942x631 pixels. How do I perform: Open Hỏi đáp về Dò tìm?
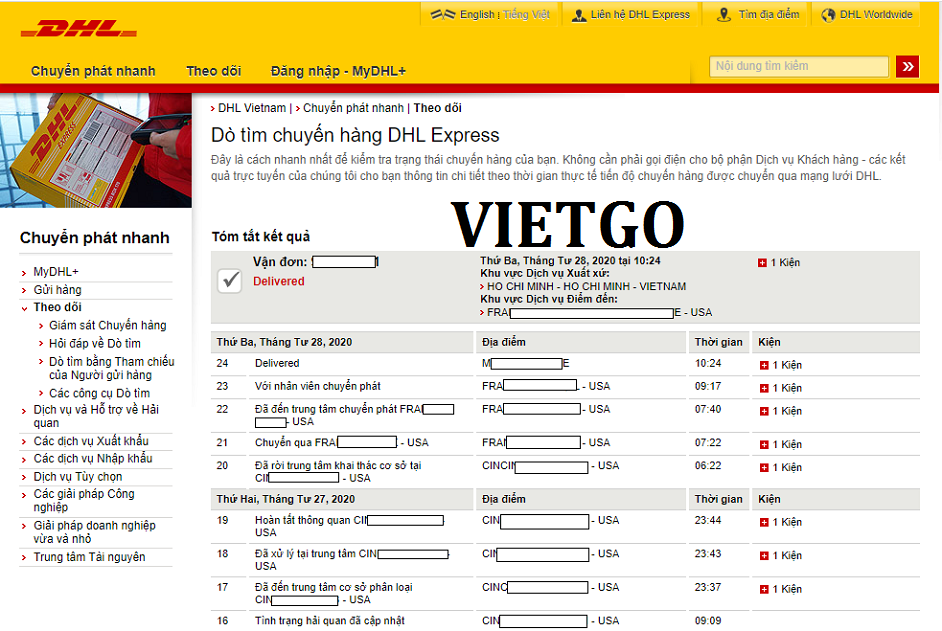coord(95,343)
